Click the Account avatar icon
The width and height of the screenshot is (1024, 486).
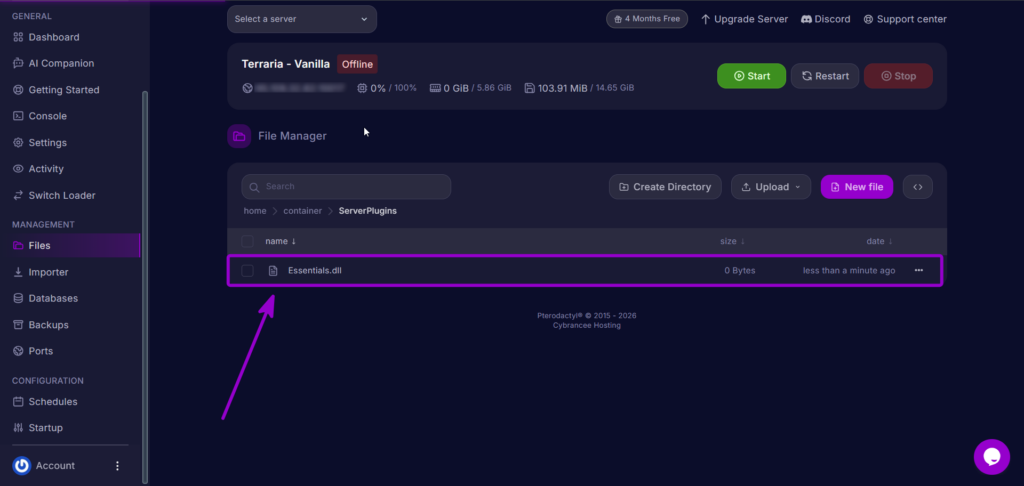(22, 466)
